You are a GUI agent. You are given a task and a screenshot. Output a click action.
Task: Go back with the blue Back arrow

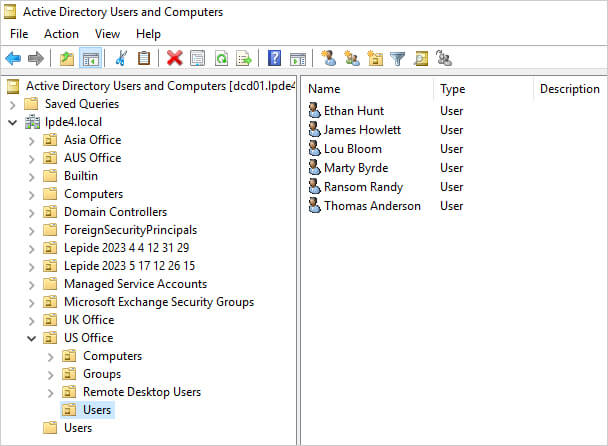tap(13, 59)
